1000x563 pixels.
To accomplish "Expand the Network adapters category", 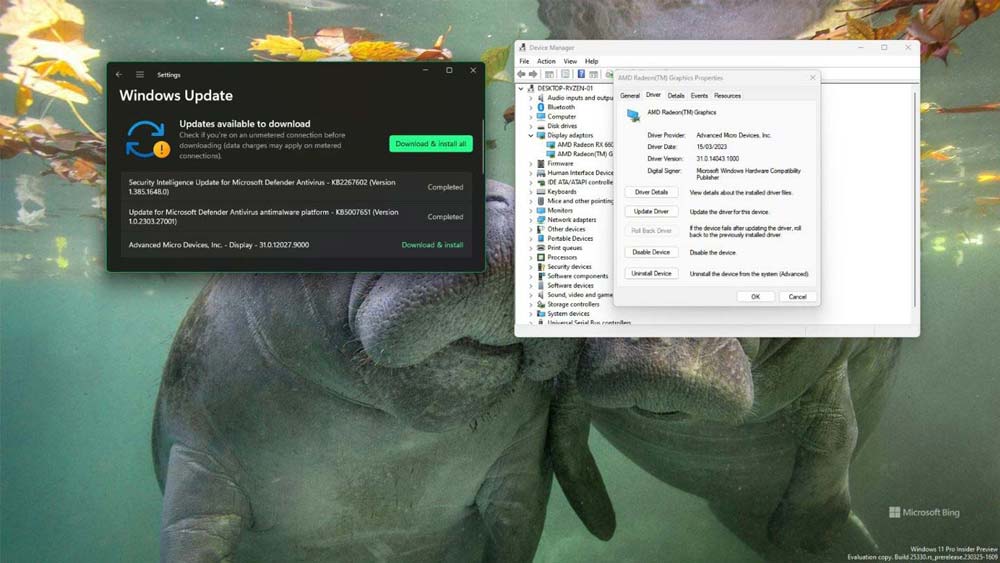I will (531, 220).
